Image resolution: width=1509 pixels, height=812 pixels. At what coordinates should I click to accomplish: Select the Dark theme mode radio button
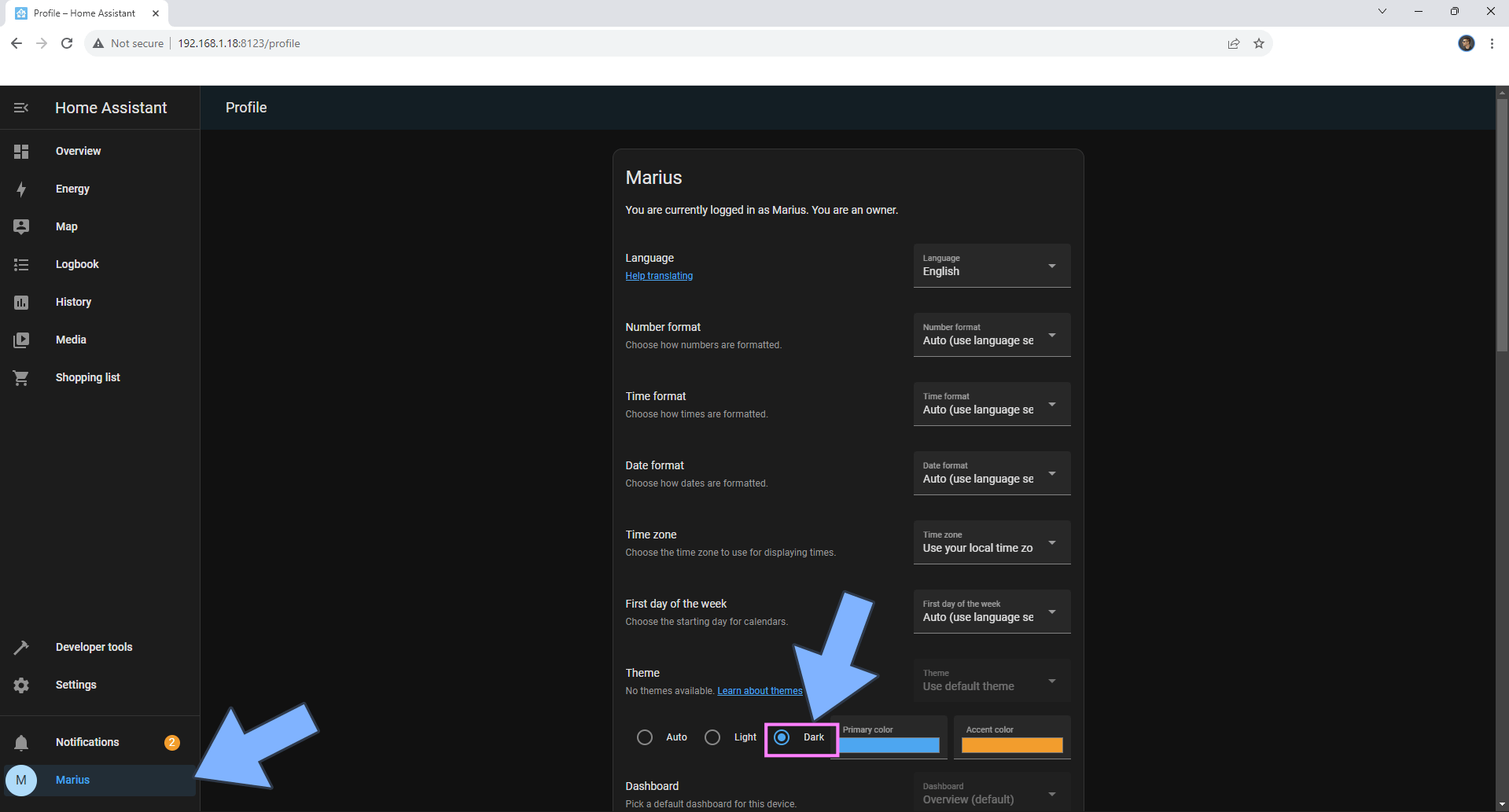782,737
